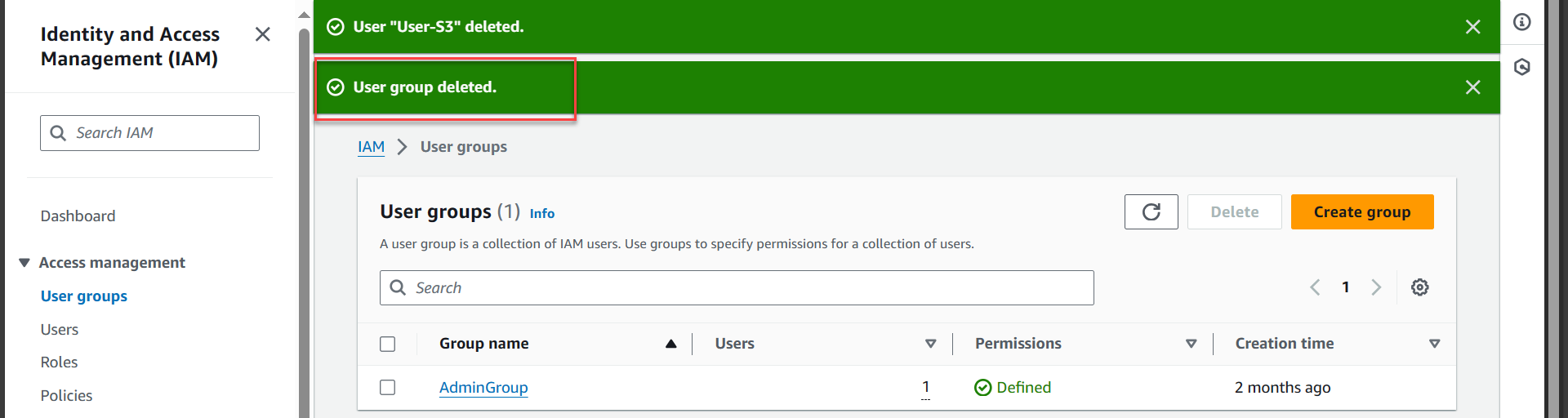Click the Group name column header
This screenshot has height=418, width=1568.
484,344
